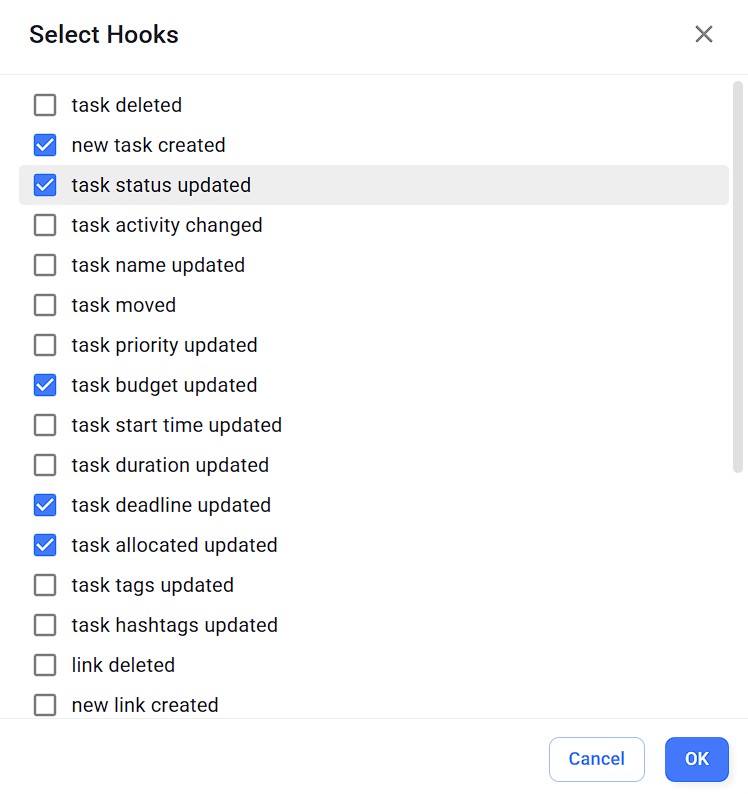
Task: Check the task tags updated box
Action: pos(45,585)
